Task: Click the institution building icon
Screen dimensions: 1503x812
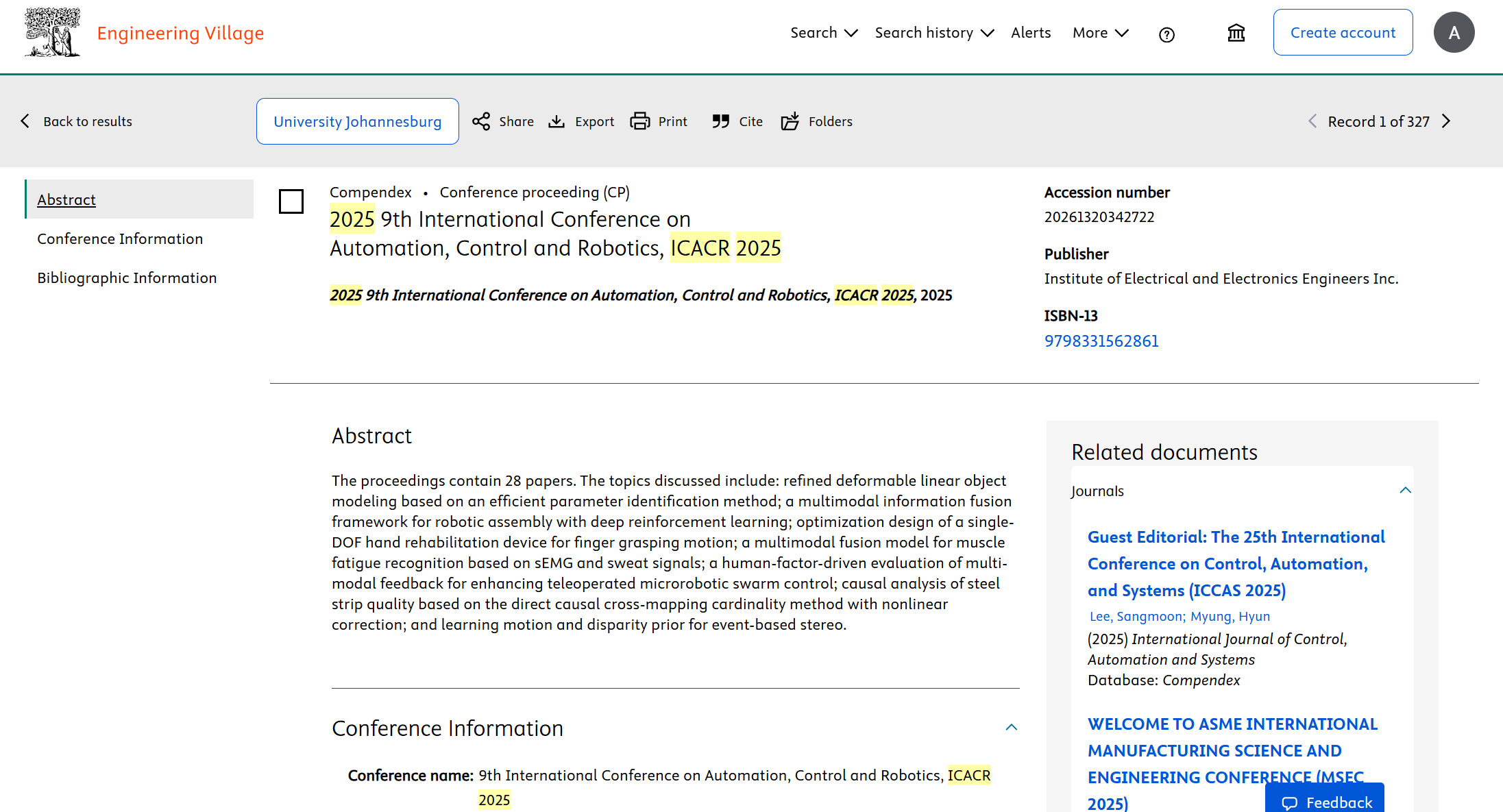Action: coord(1236,33)
